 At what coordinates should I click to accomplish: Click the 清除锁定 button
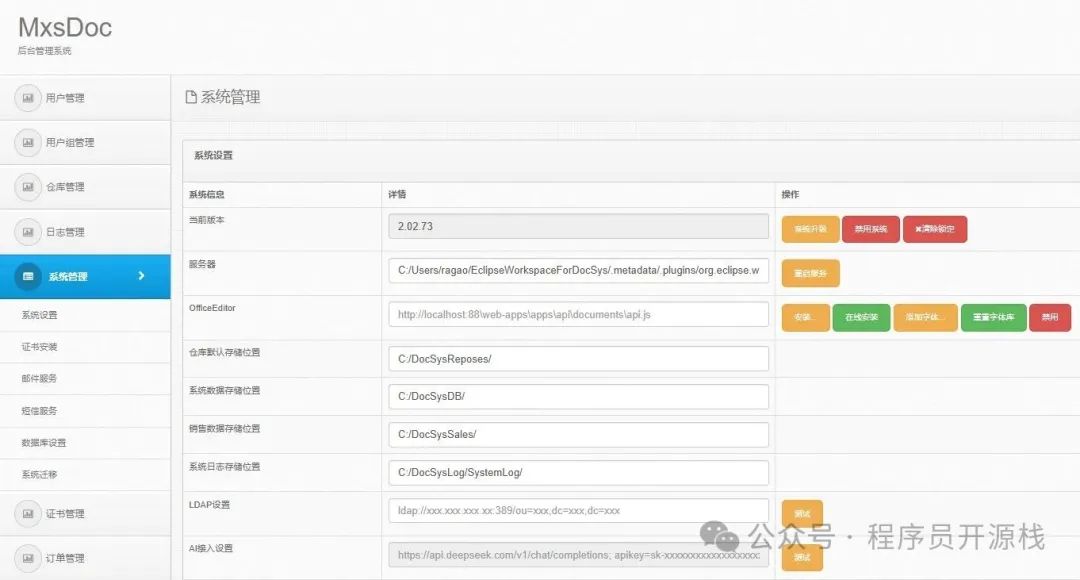[x=935, y=229]
